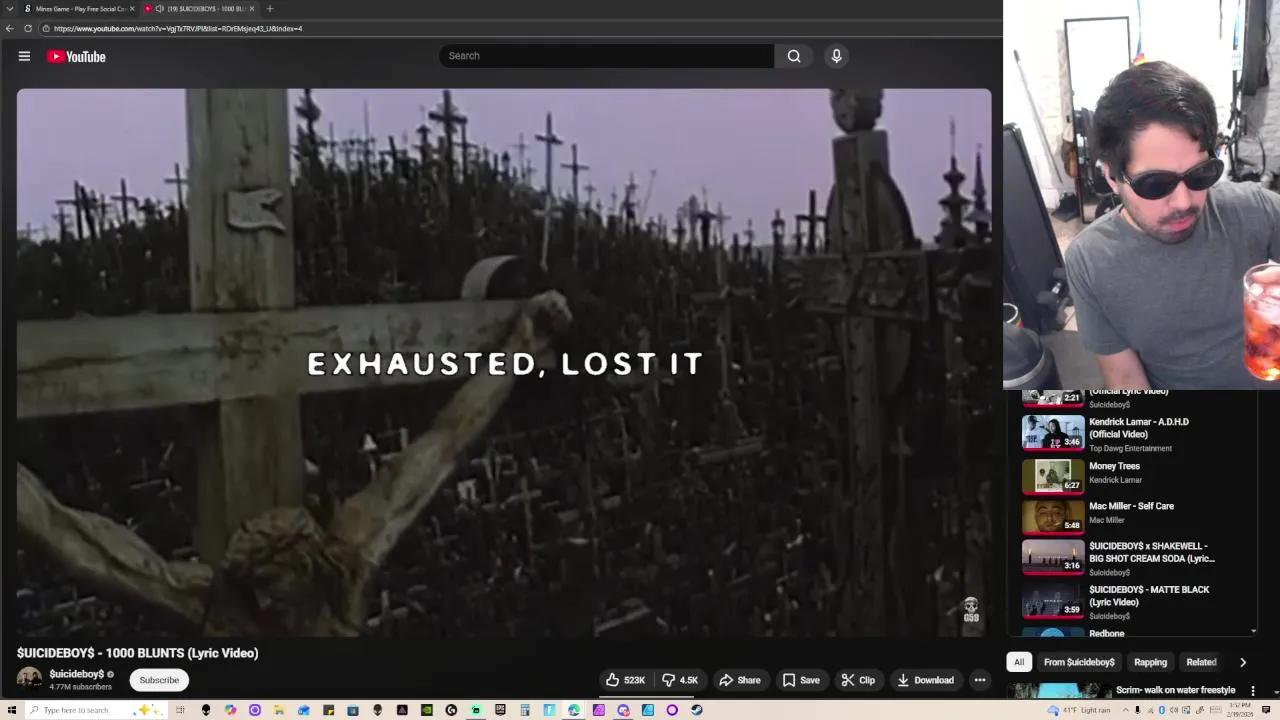Play Kendrick Lamar A.D.H.D thumbnail

coord(1053,433)
